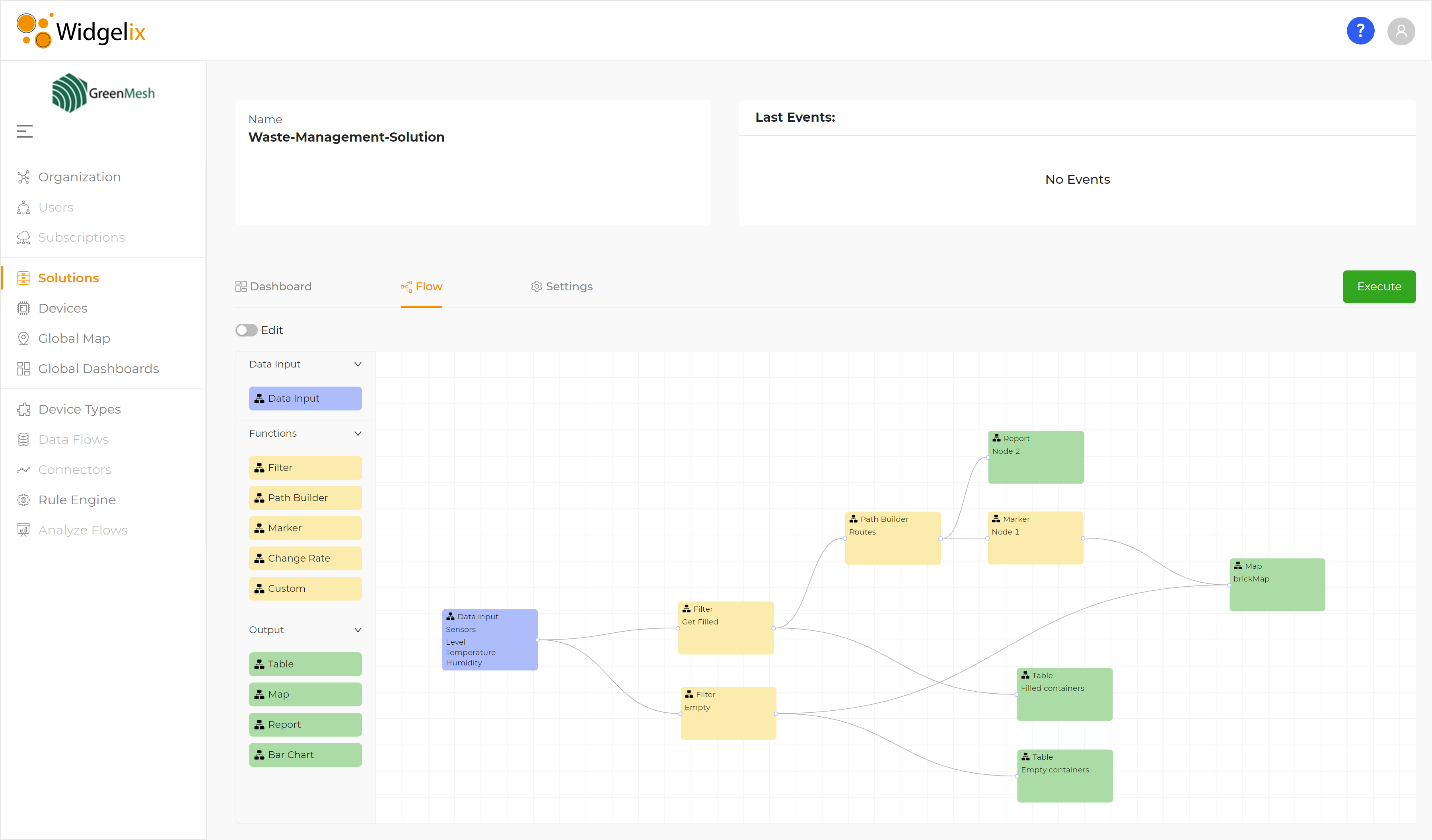Viewport: 1432px width, 840px height.
Task: Click the Devices chip icon in sidebar
Action: [23, 308]
